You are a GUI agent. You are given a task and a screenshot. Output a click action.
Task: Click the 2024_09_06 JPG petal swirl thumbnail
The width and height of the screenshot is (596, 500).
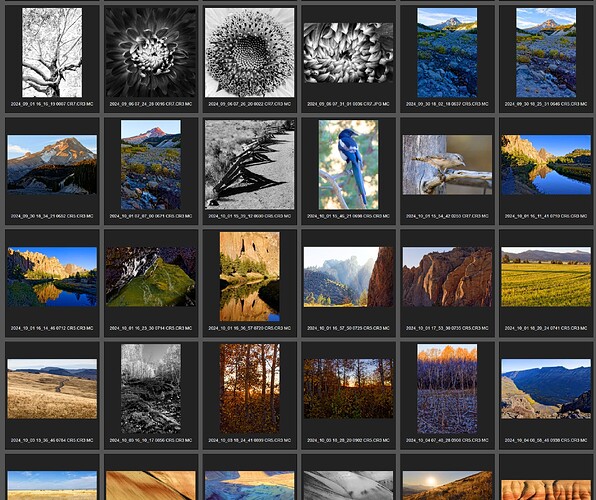click(349, 52)
